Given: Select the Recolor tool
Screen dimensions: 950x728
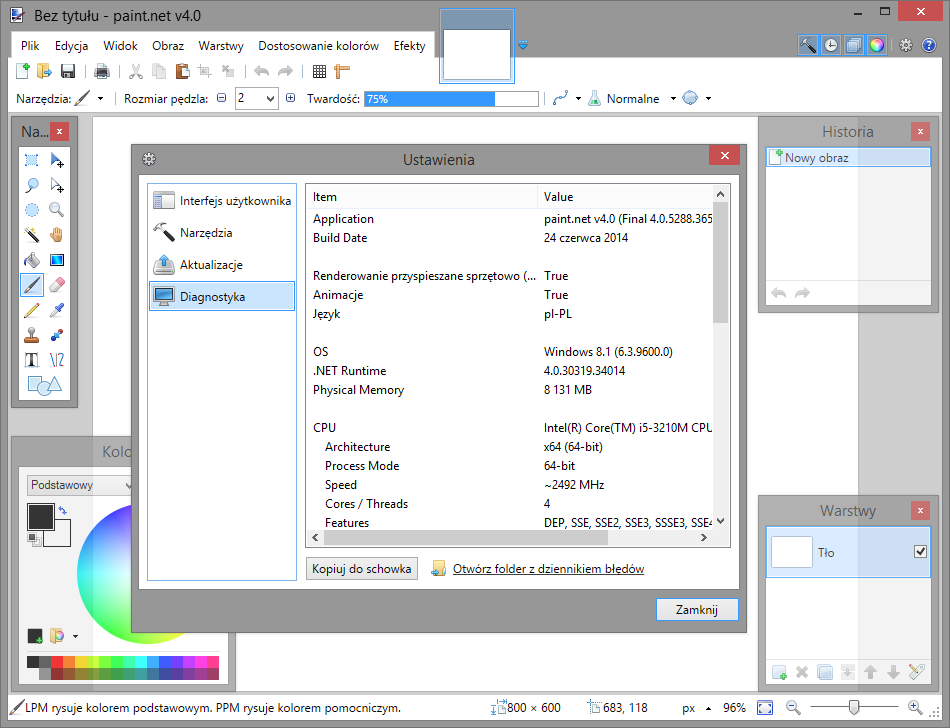Looking at the screenshot, I should click(x=57, y=335).
